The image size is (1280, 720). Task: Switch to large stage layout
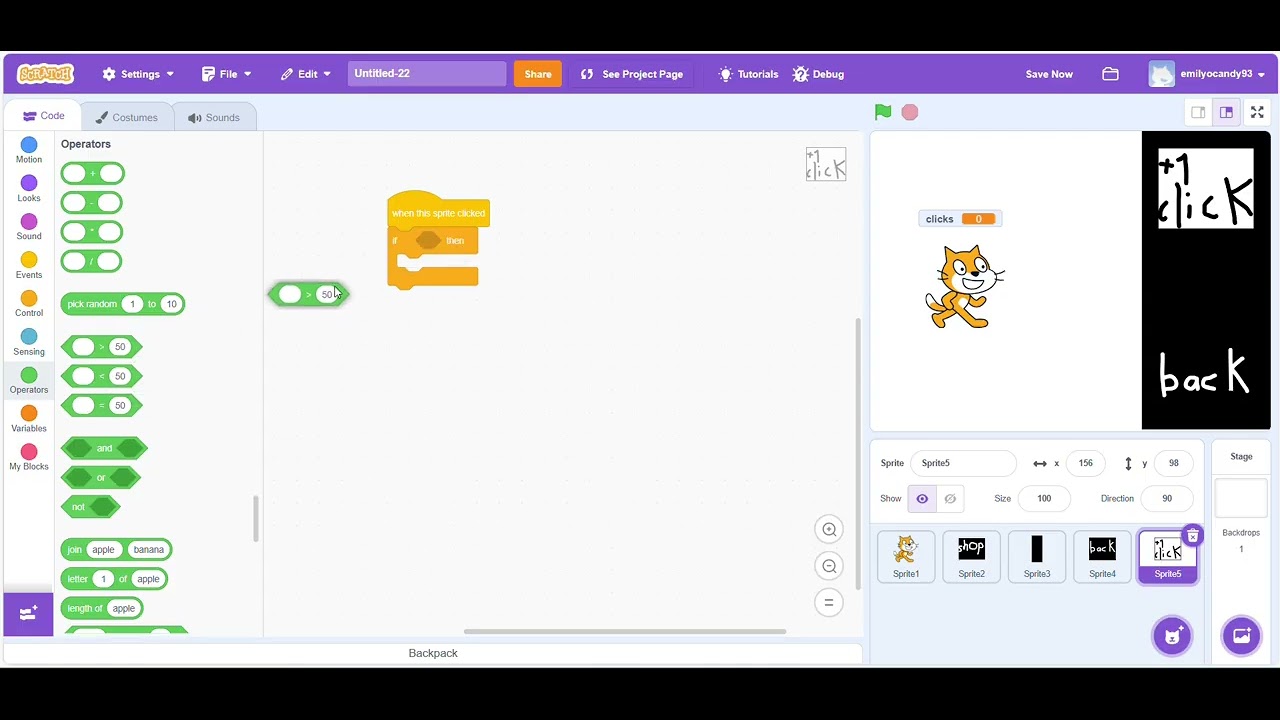point(1226,112)
